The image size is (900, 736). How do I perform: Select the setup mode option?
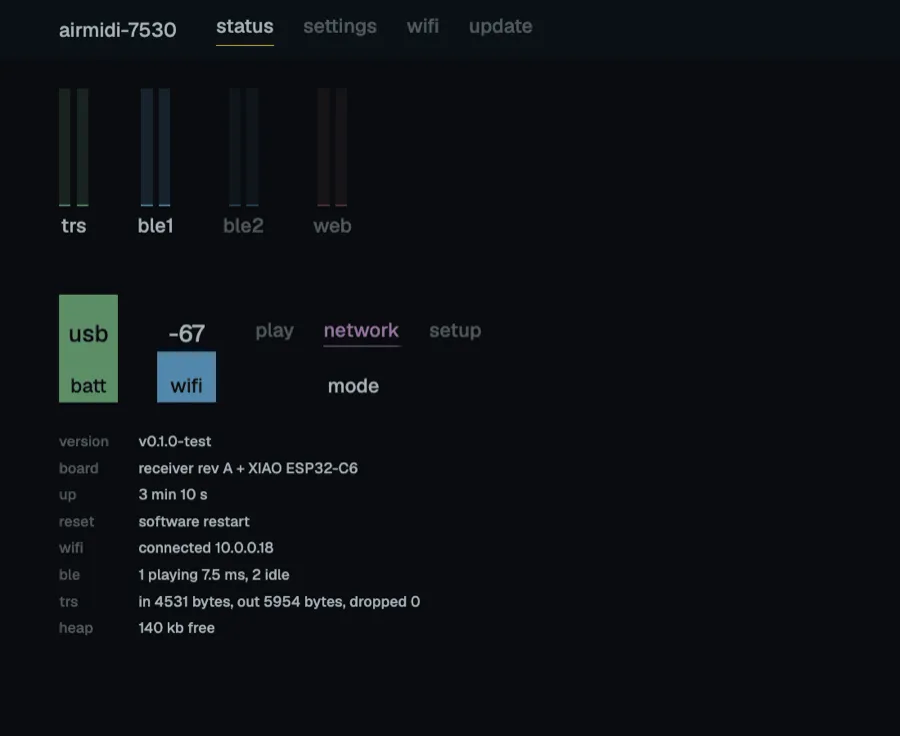(x=455, y=331)
